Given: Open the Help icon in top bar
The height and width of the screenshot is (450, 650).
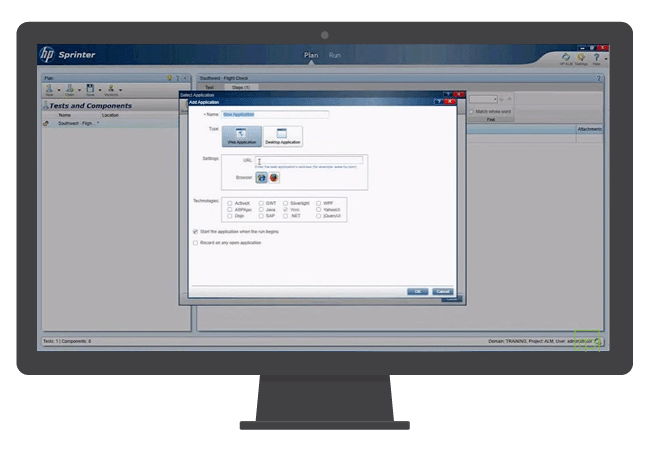Looking at the screenshot, I should pos(596,57).
